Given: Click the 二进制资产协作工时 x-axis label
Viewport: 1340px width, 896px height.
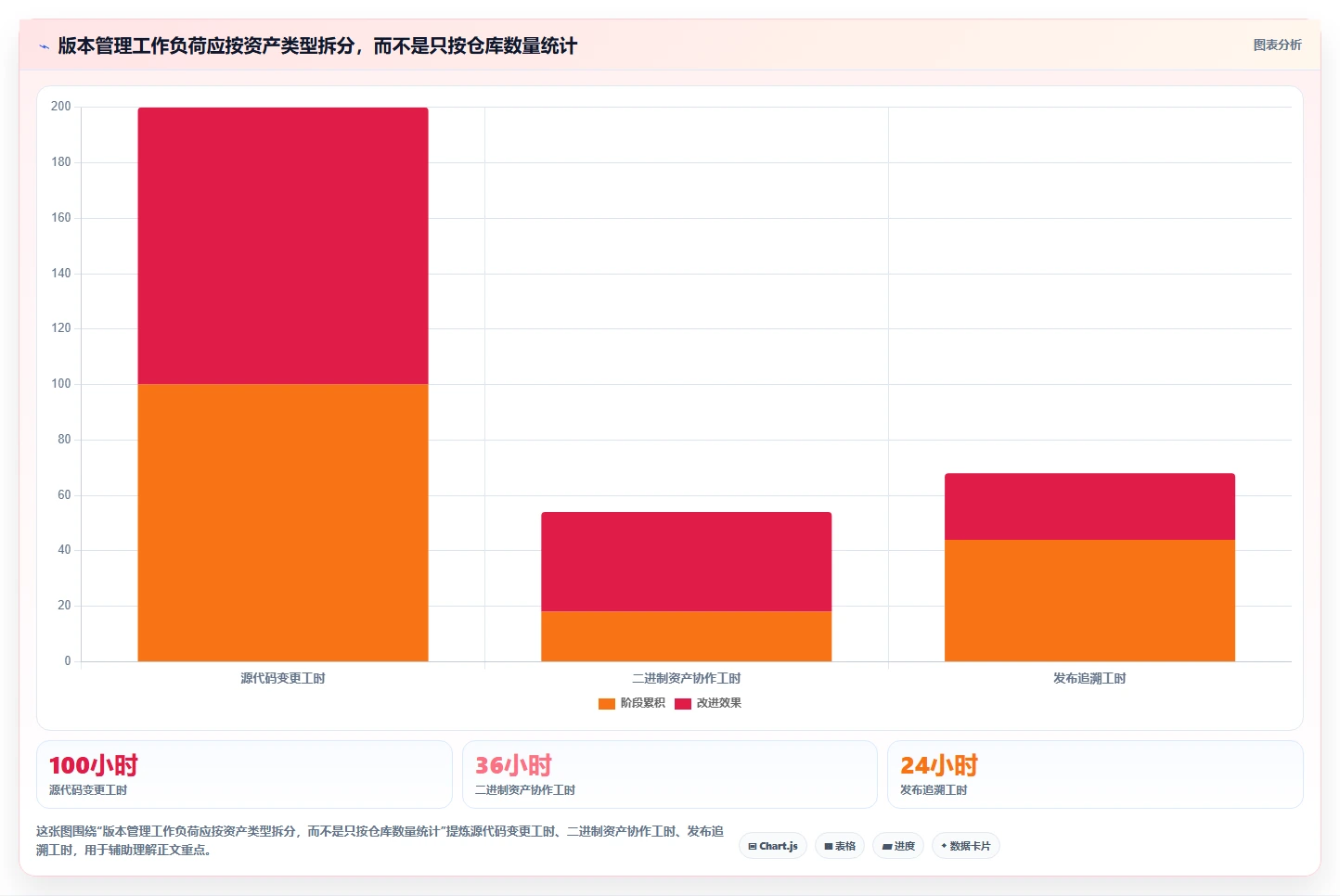Looking at the screenshot, I should coord(687,678).
